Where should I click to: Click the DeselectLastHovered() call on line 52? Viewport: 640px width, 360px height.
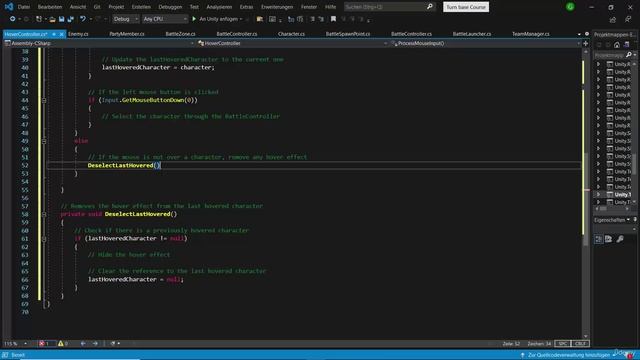[x=124, y=165]
